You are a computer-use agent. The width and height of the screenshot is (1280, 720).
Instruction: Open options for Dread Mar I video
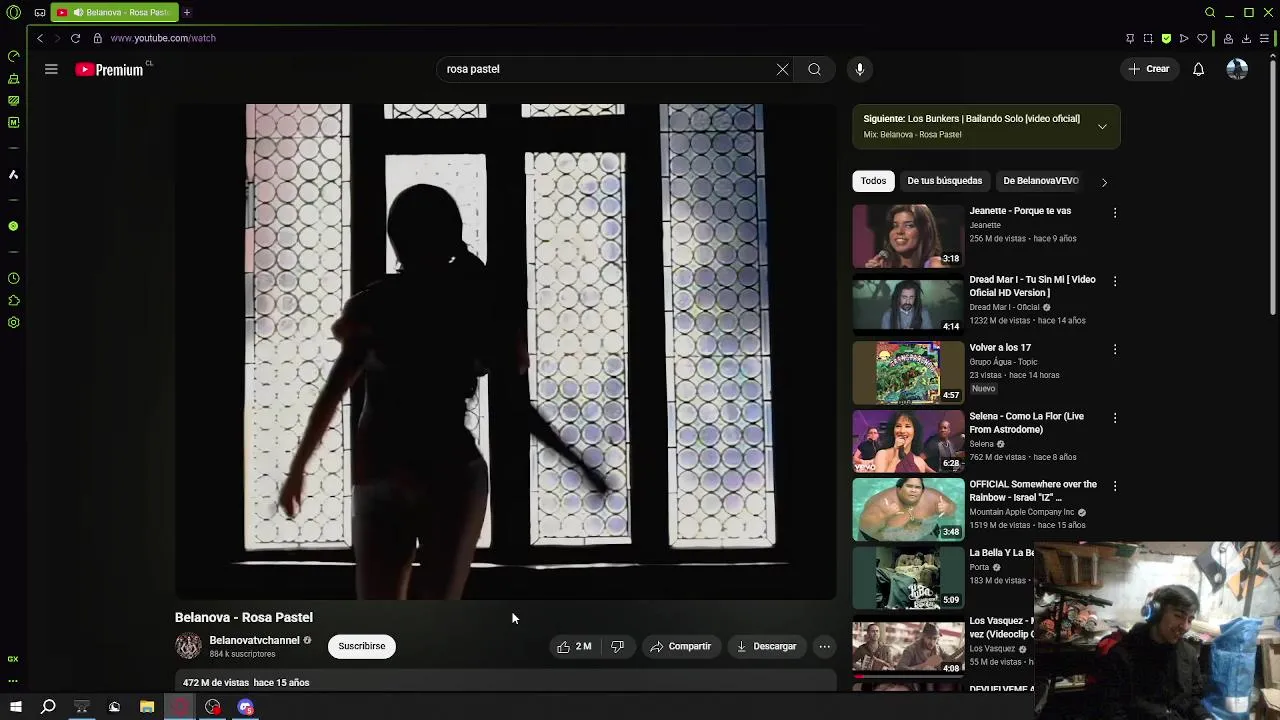click(x=1115, y=281)
